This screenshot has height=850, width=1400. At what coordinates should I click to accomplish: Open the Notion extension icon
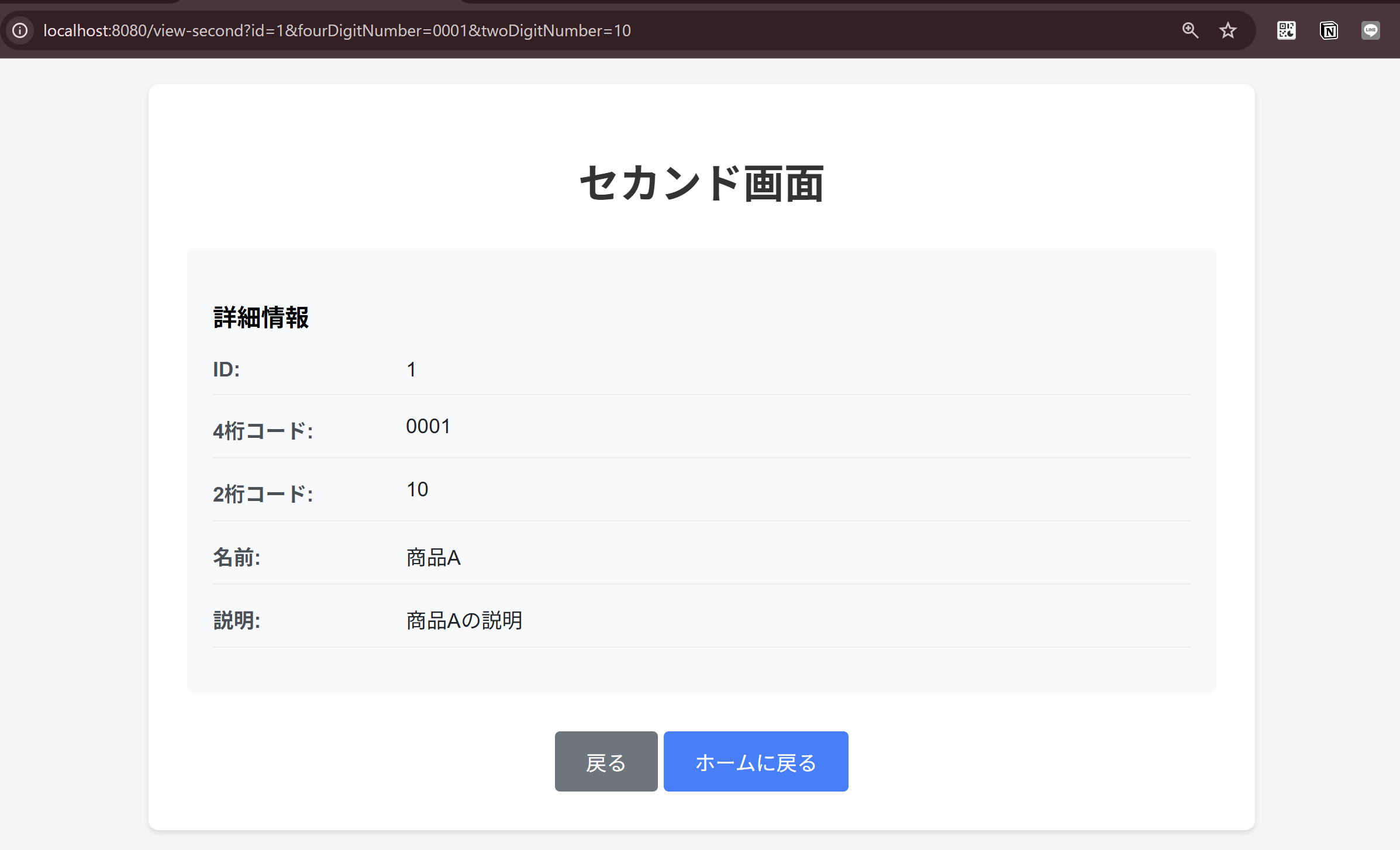(1329, 30)
